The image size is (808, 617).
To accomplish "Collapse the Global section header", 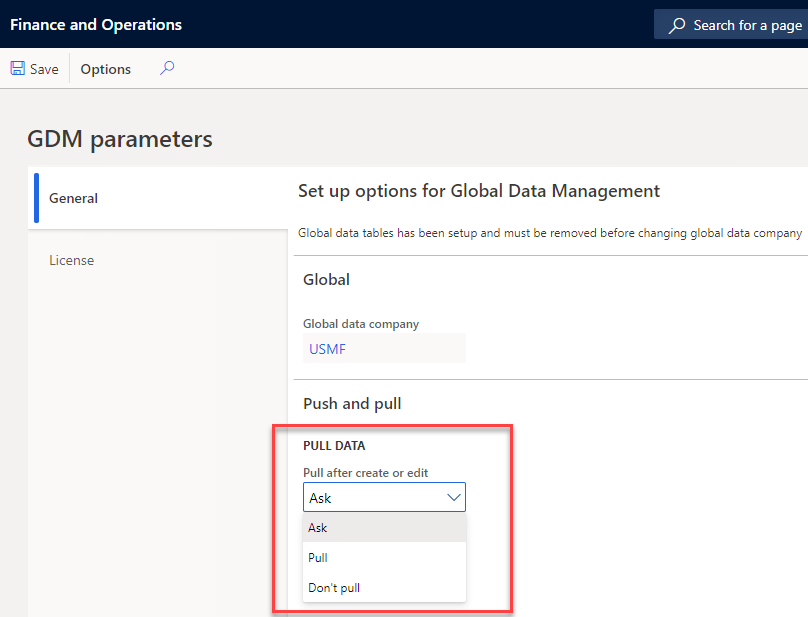I will tap(326, 279).
